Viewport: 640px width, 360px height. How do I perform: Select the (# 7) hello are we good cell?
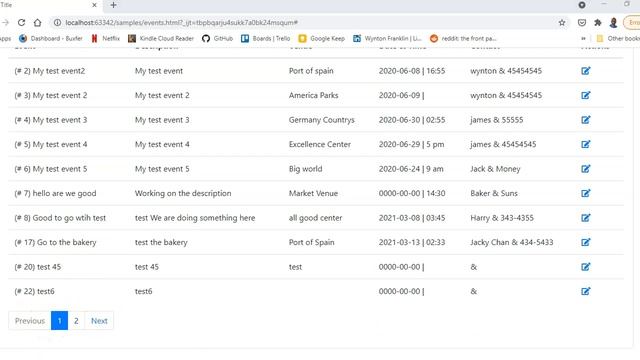pyautogui.click(x=56, y=193)
